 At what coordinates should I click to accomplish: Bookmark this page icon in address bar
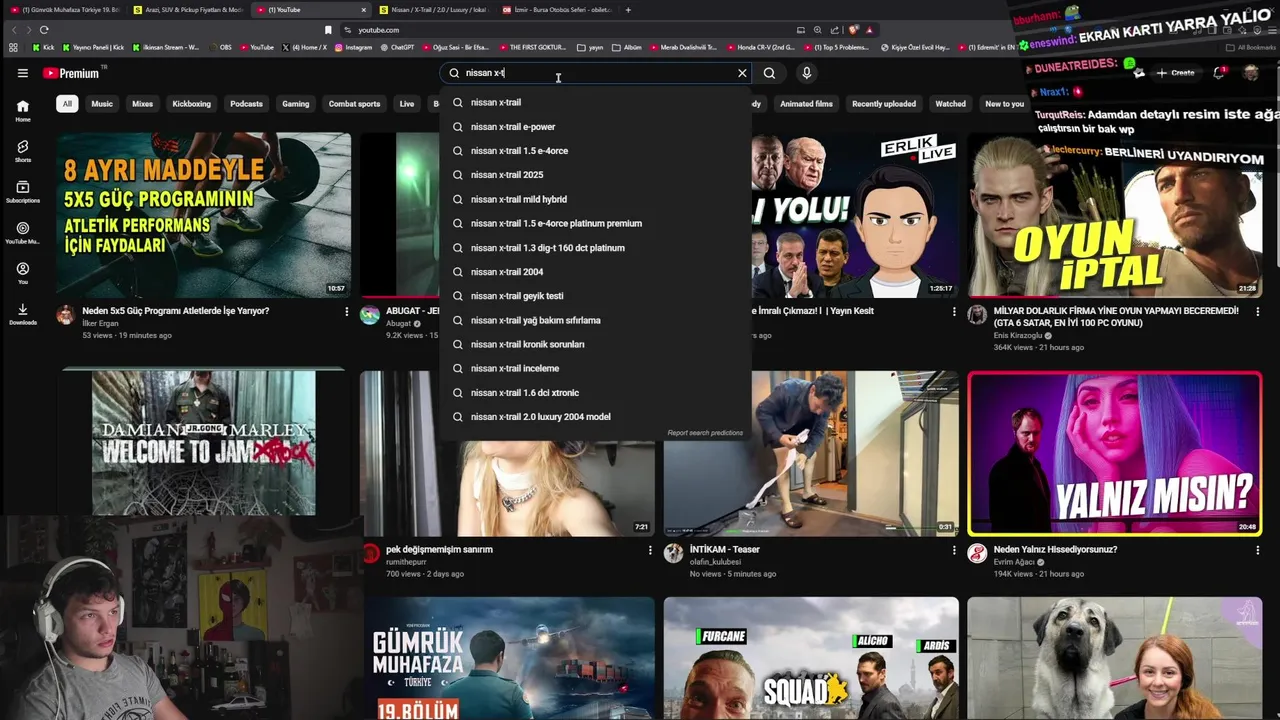328,30
